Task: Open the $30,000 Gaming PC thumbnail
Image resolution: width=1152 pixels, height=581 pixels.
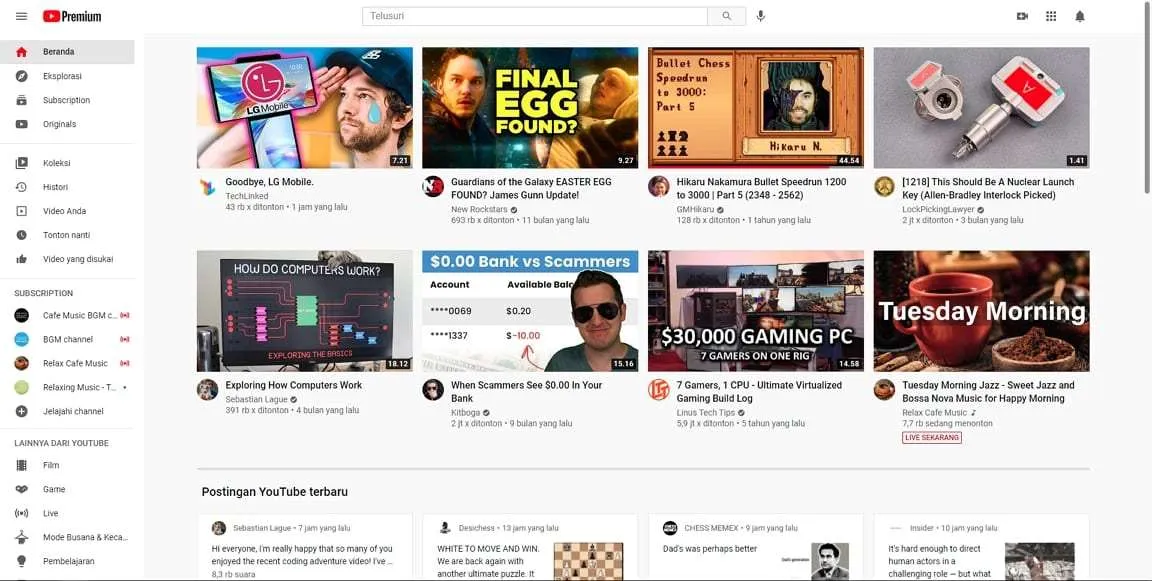Action: point(756,311)
